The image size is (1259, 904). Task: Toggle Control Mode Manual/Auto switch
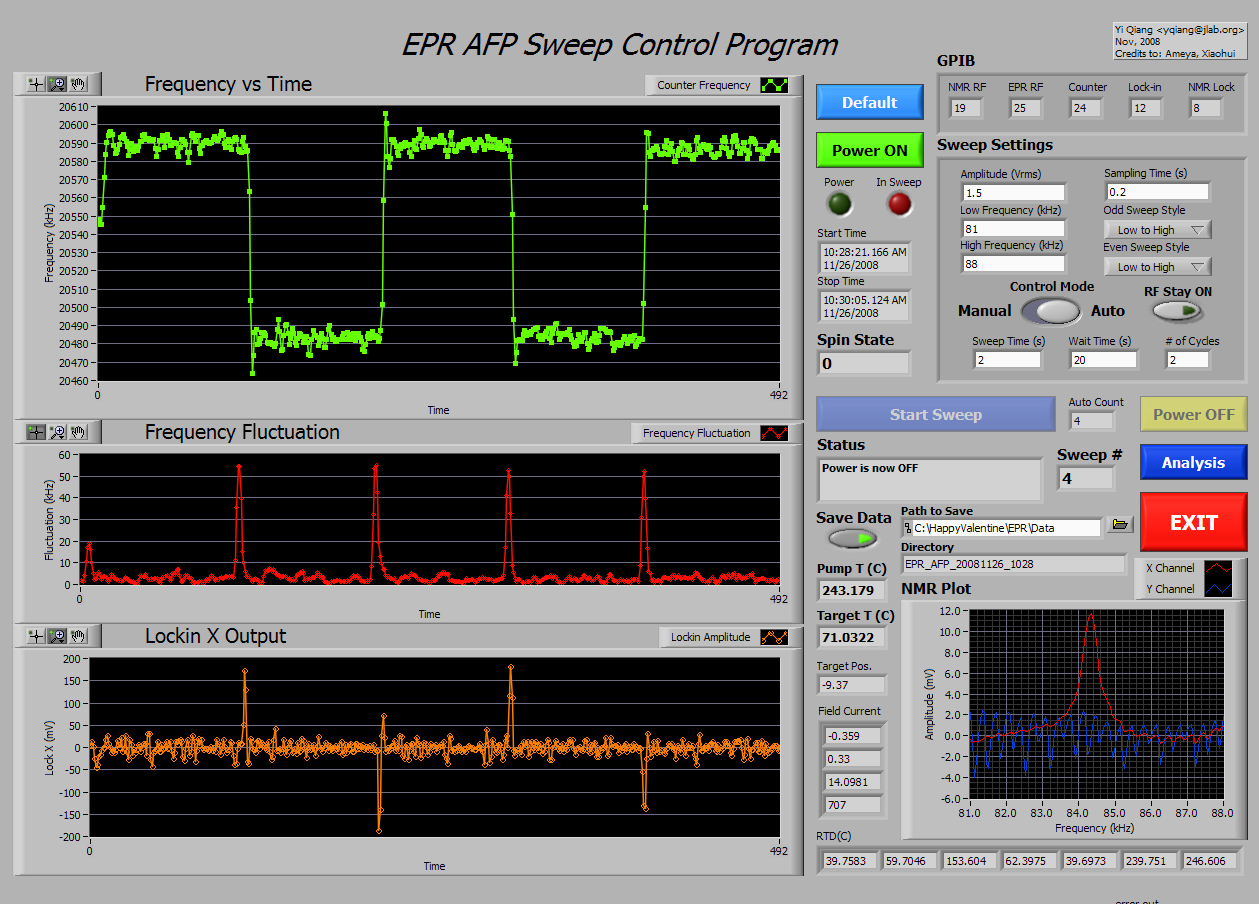click(1053, 311)
